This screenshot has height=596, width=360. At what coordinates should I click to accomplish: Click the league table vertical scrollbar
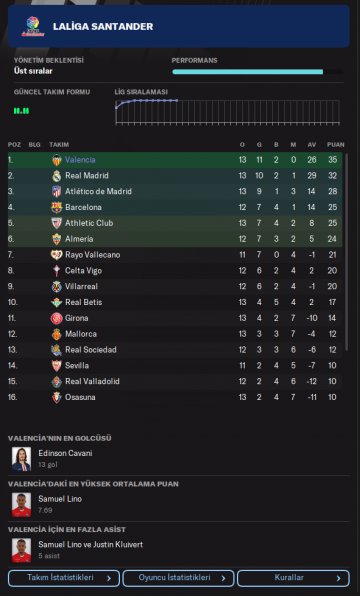tap(346, 252)
